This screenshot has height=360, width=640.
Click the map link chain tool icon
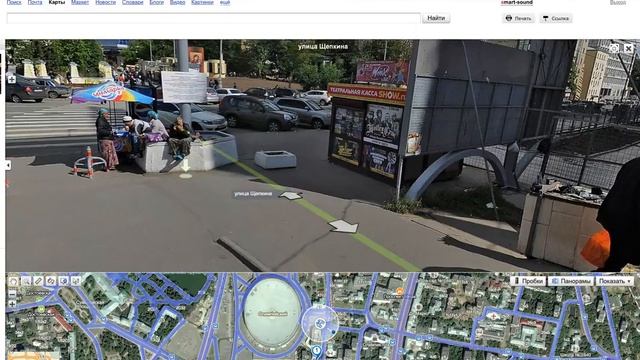51,281
